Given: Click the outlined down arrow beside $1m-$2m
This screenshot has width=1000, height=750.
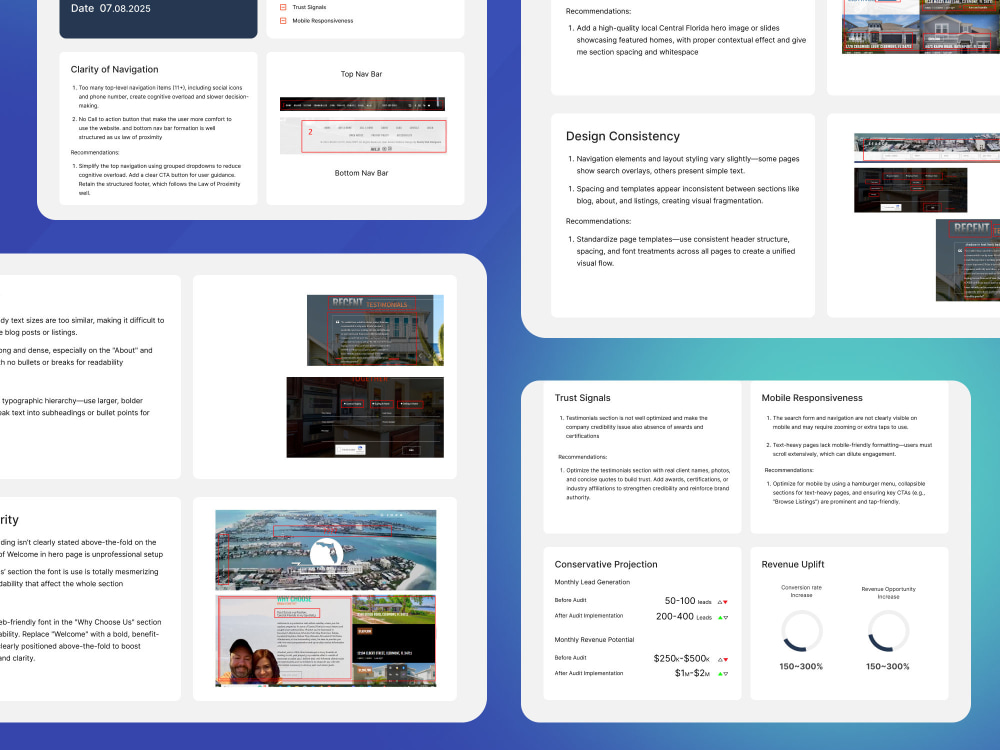Looking at the screenshot, I should [x=725, y=673].
